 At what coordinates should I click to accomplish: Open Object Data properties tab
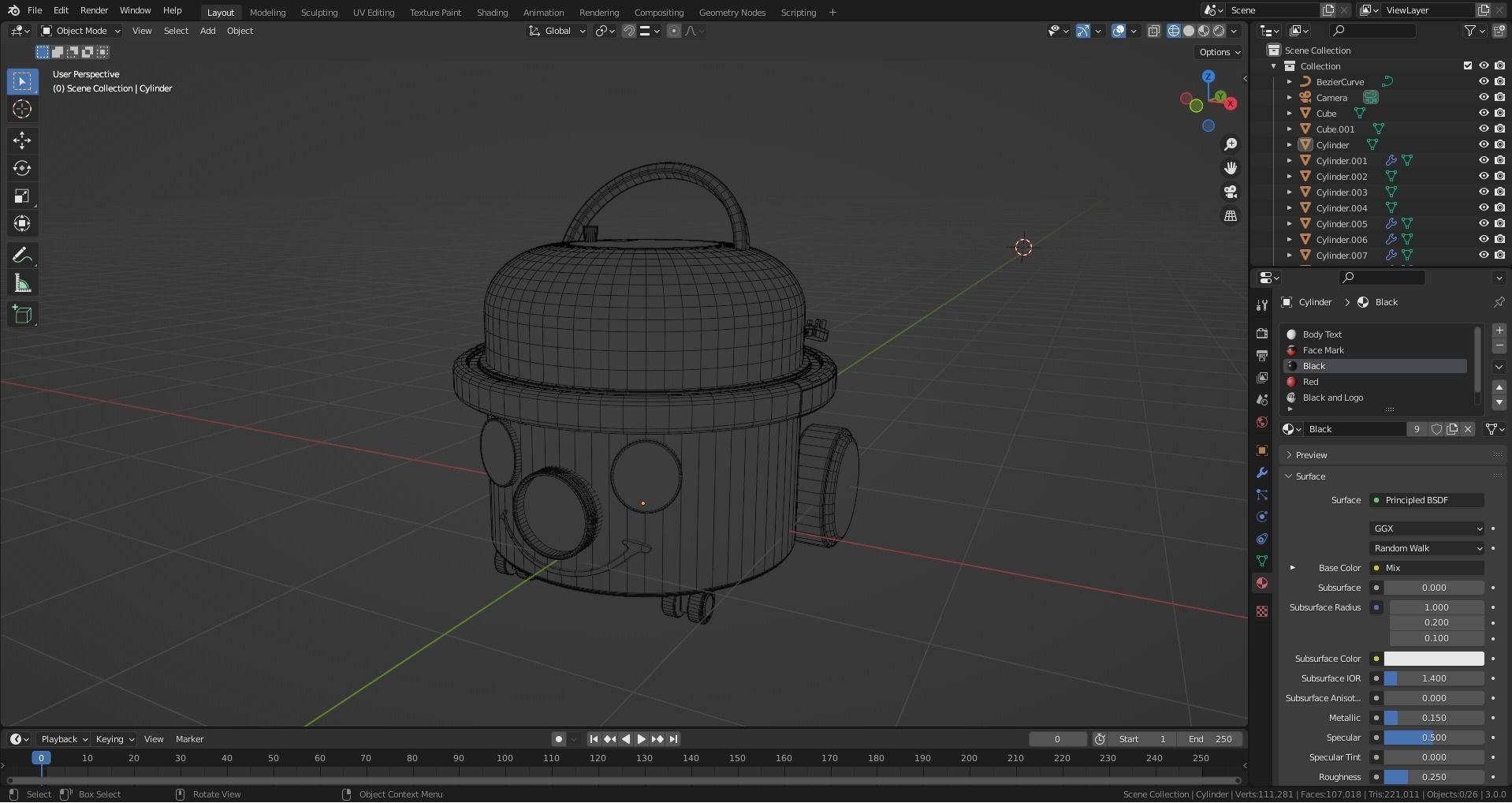click(1262, 561)
